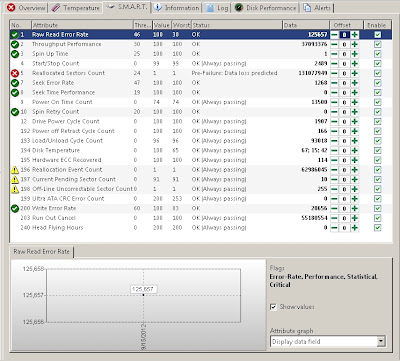The width and height of the screenshot is (400, 361).
Task: Click the warning icon beside Reallocation Event Count
Action: click(15, 170)
